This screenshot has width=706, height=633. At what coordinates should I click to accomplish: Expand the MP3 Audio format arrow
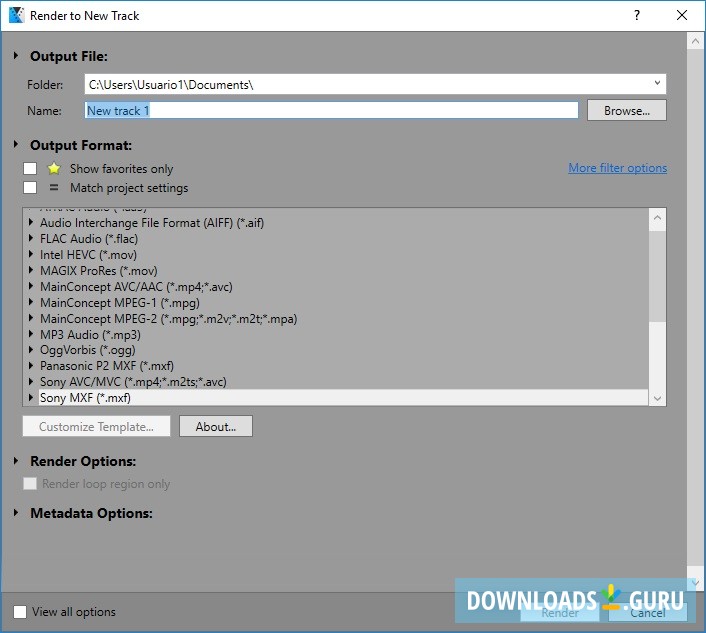(31, 334)
